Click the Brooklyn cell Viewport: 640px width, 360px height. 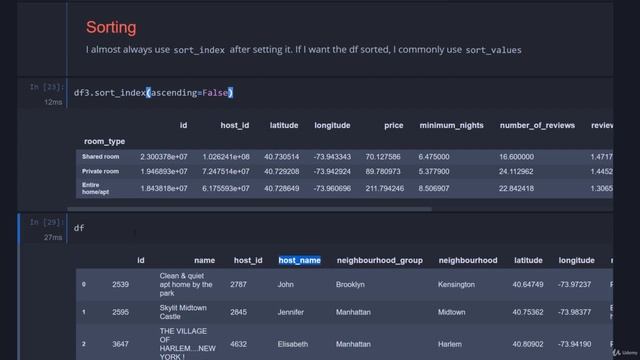(x=350, y=284)
